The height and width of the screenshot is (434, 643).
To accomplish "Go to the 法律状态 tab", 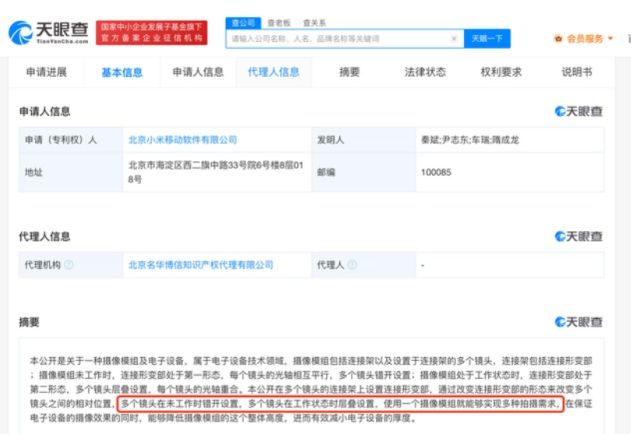I will click(x=425, y=72).
